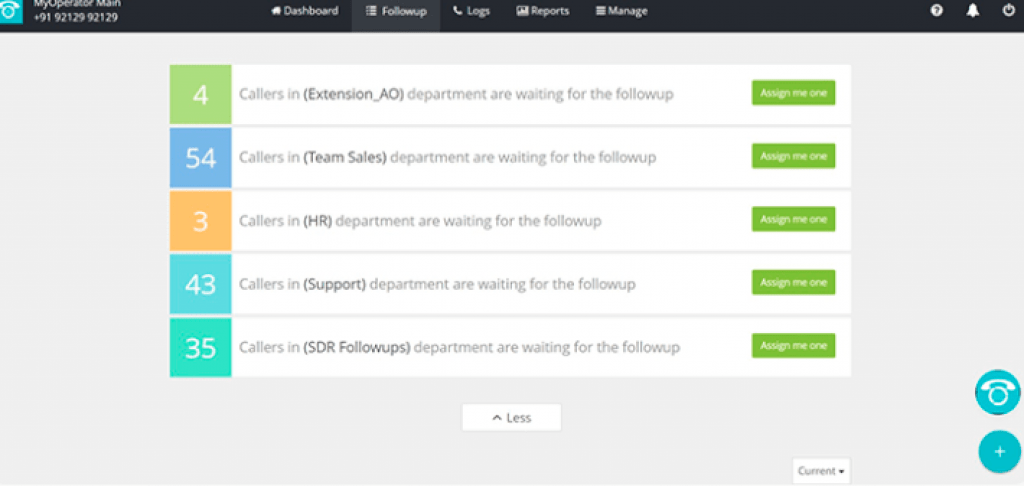
Task: Open the Logs menu
Action: [x=472, y=11]
